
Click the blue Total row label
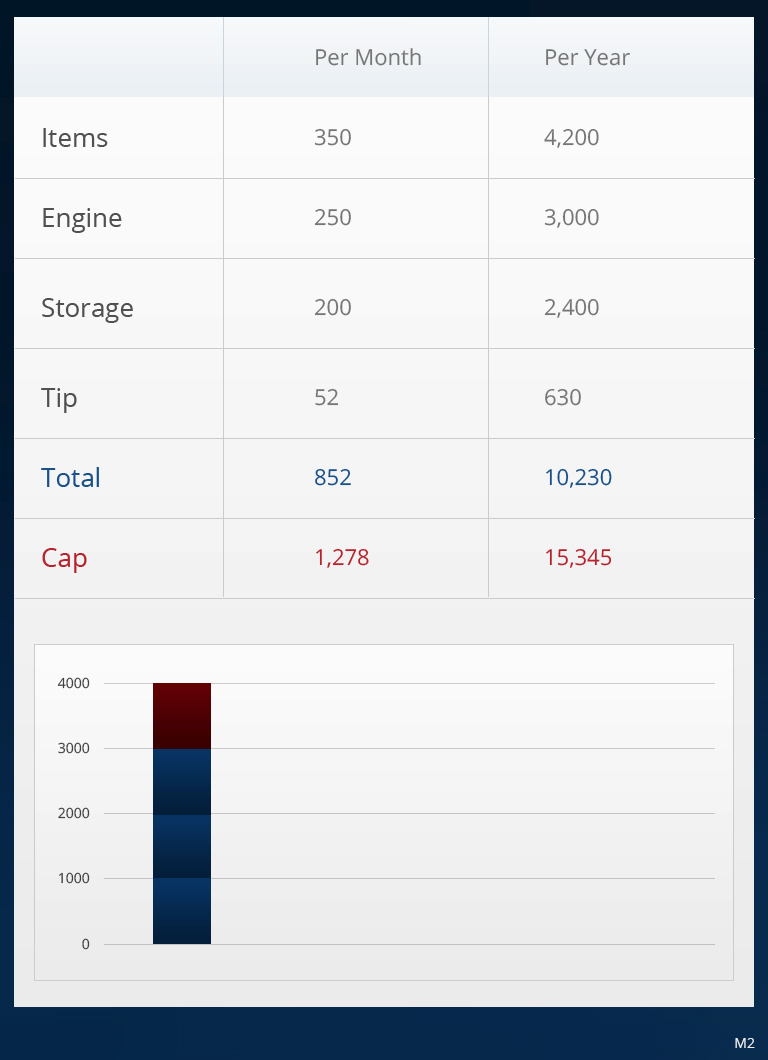(x=71, y=478)
